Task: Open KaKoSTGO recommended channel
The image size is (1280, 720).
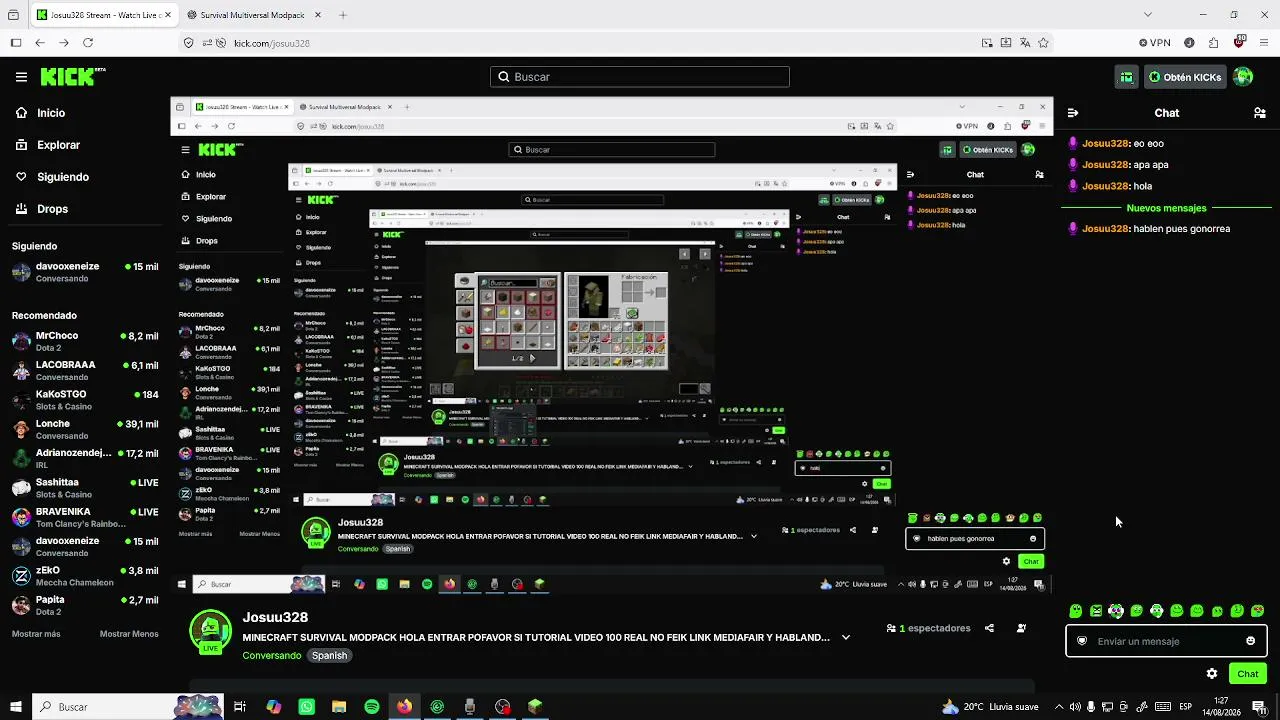Action: (85, 400)
